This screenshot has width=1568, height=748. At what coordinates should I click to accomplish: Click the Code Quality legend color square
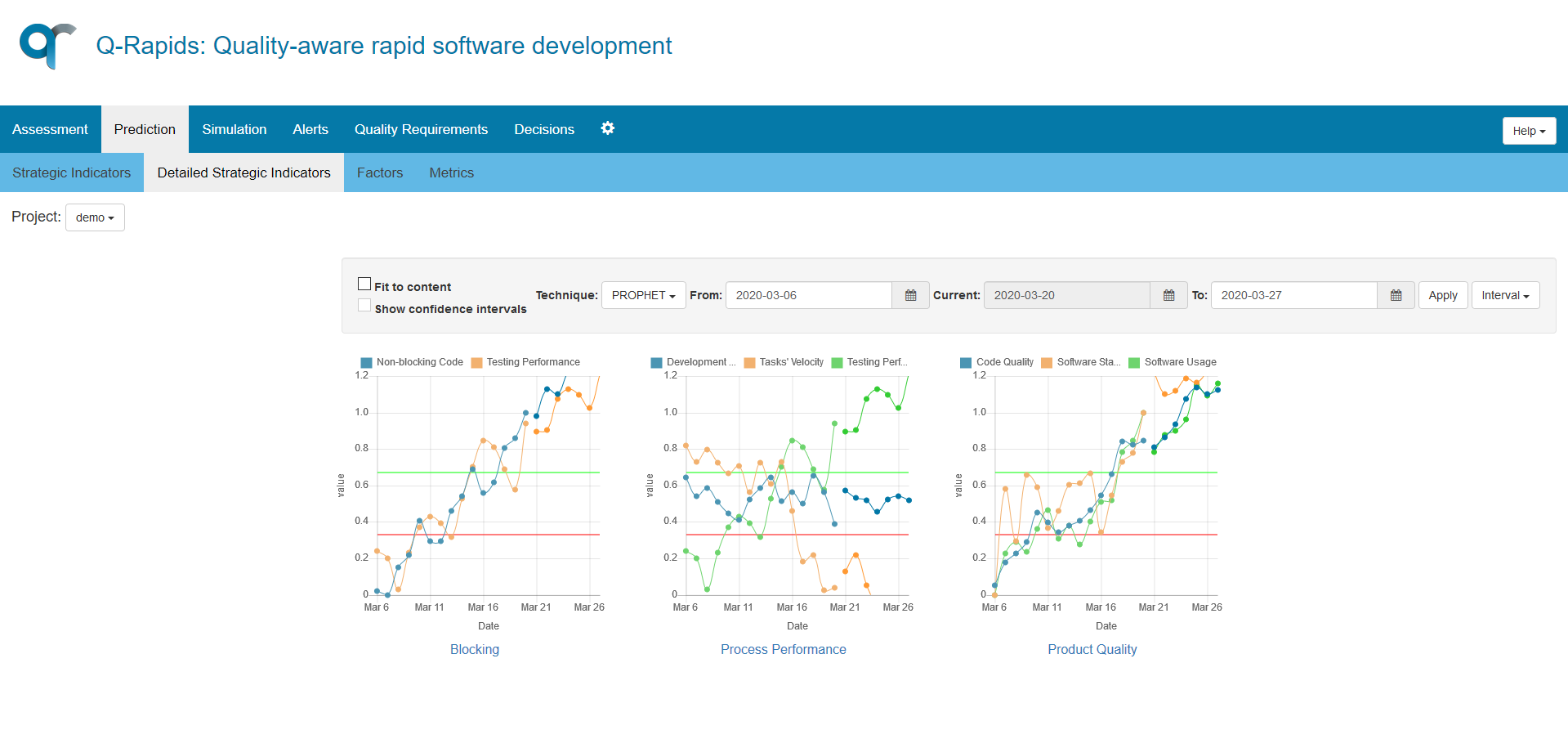click(x=966, y=362)
